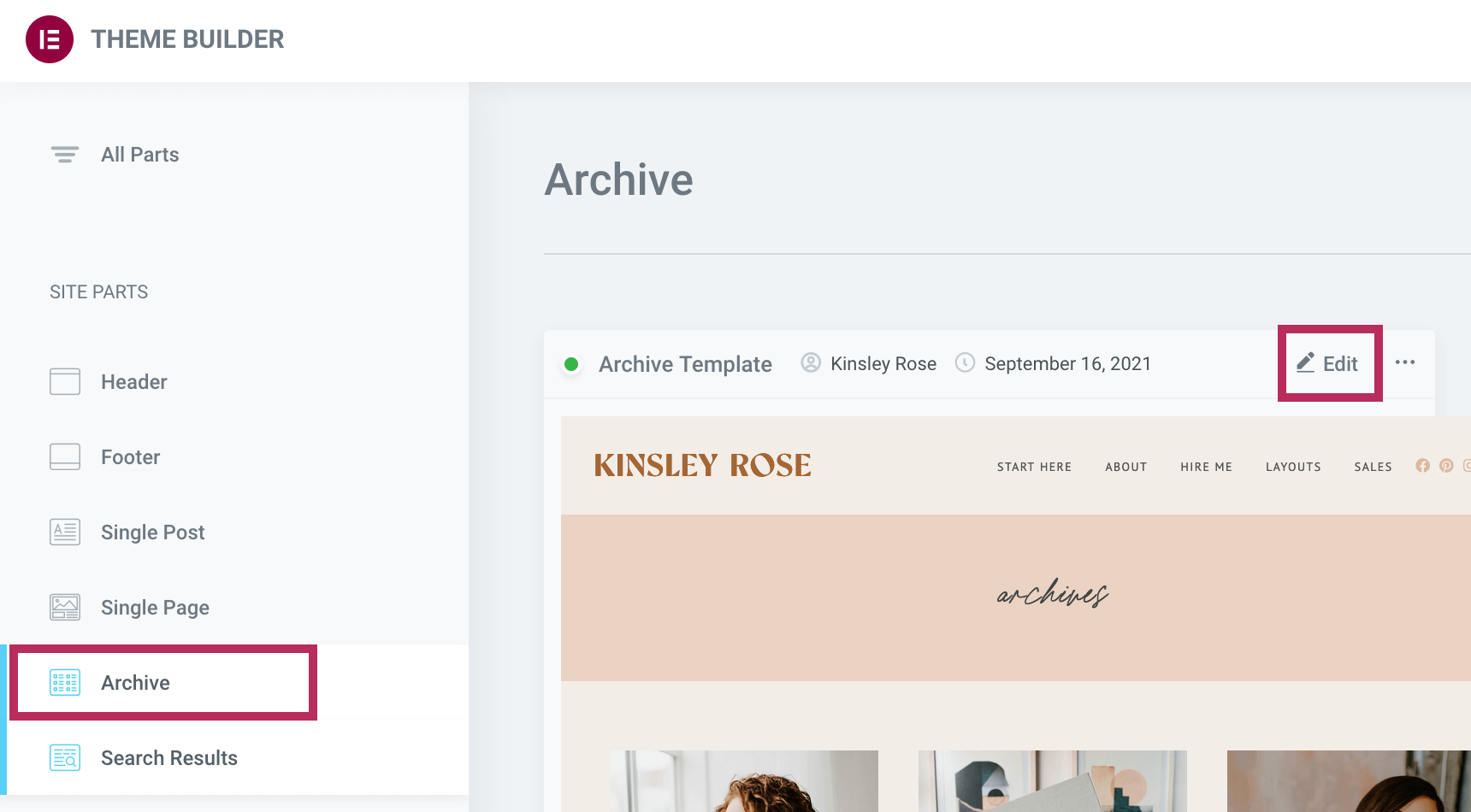Click the All Parts filter icon
The height and width of the screenshot is (812, 1471).
coord(64,155)
